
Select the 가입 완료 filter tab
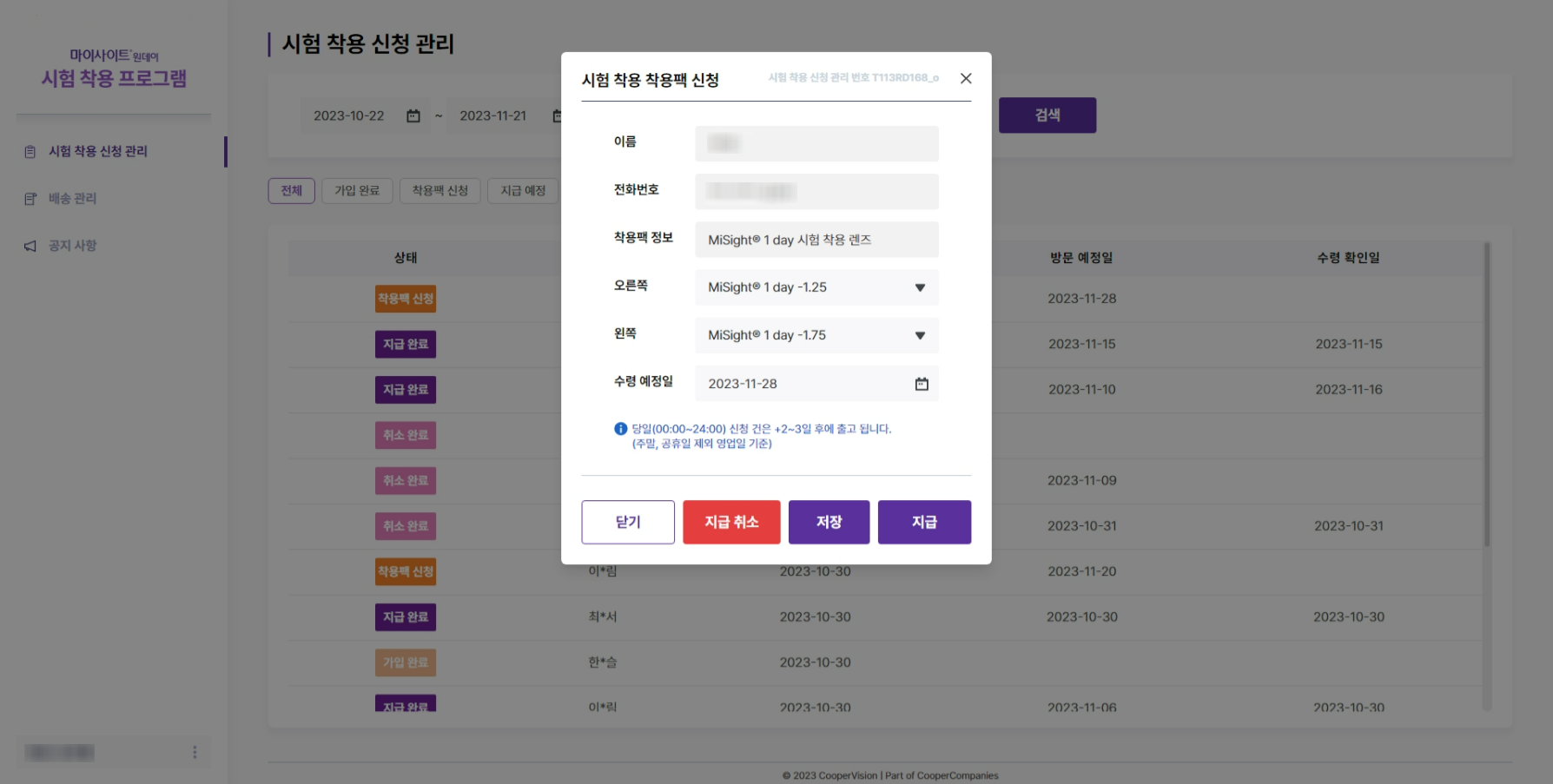coord(357,191)
